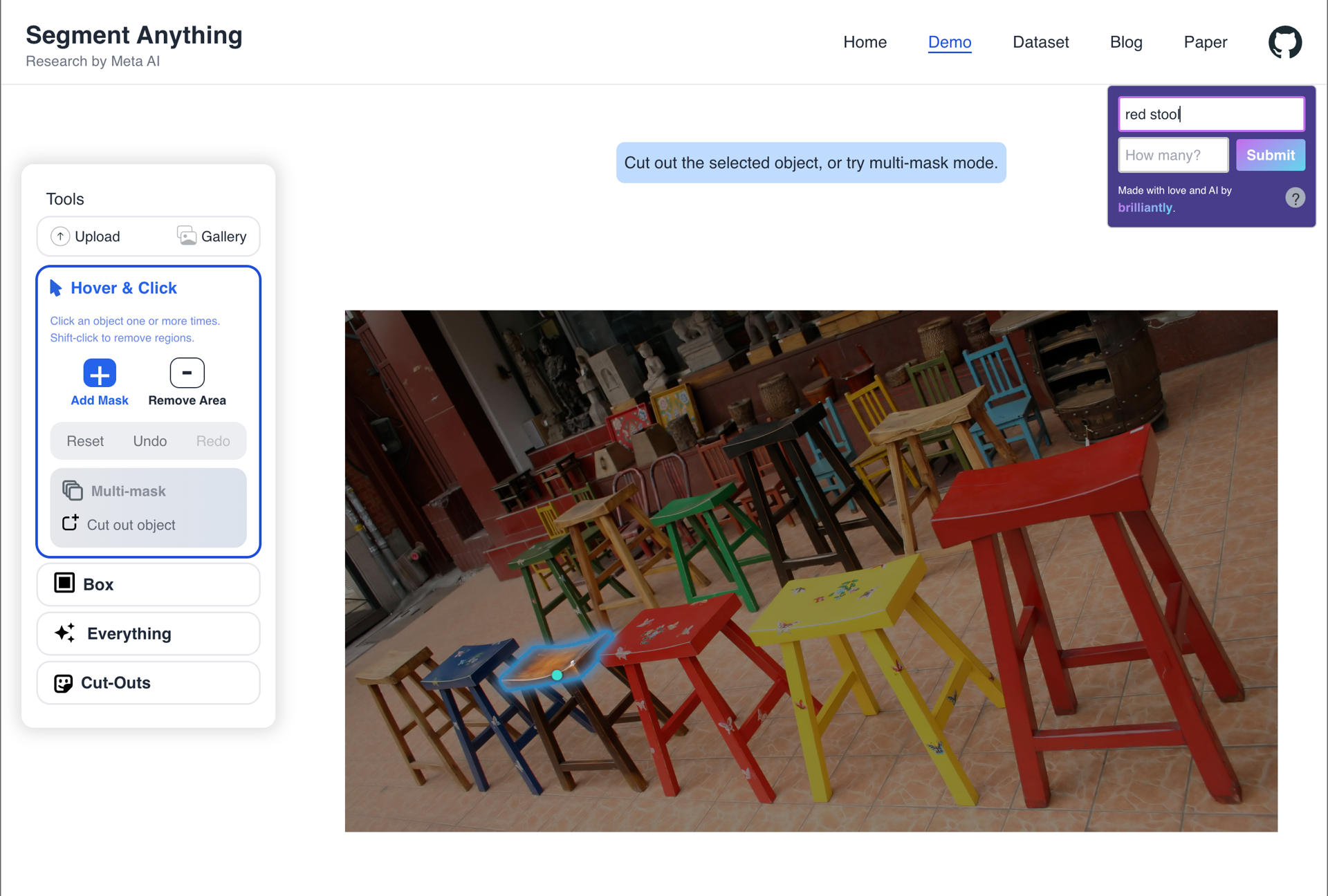Screen dimensions: 1328x896
Task: Click the Cut out object icon
Action: pos(71,523)
